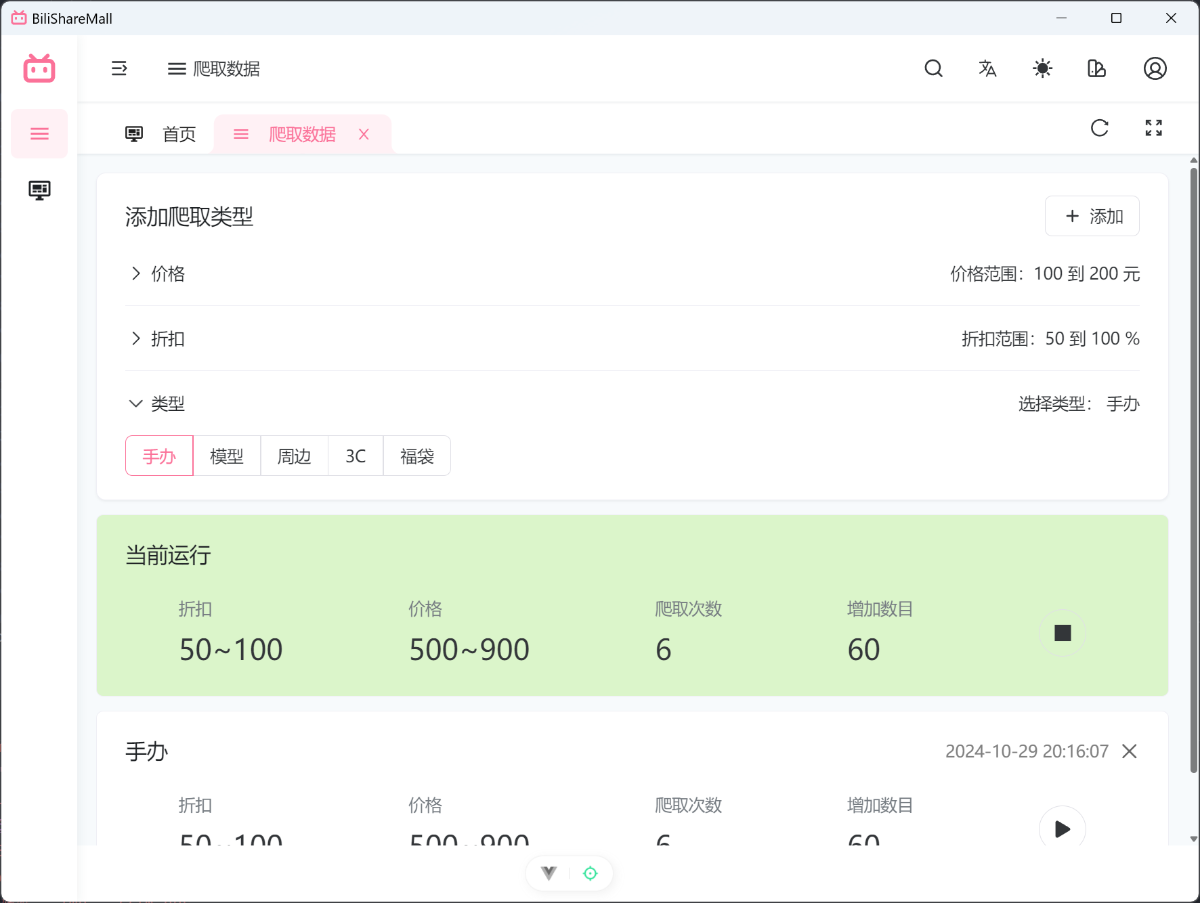
Task: Open the theme color settings icon
Action: click(x=1097, y=69)
